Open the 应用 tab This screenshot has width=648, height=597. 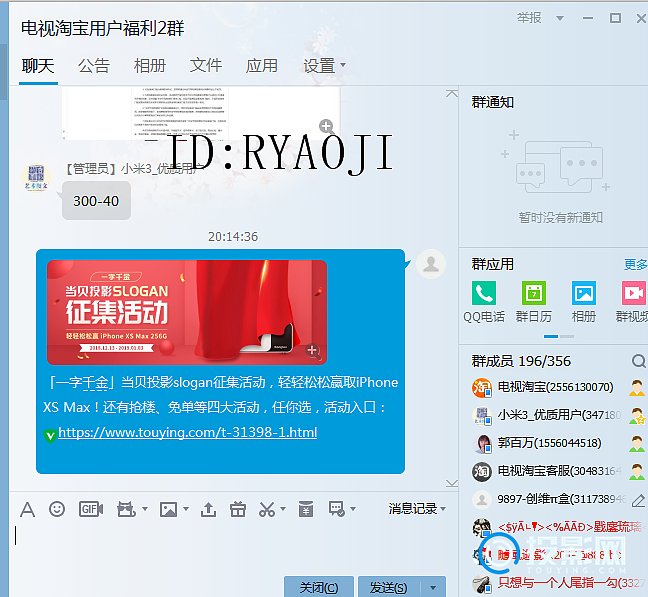[262, 66]
